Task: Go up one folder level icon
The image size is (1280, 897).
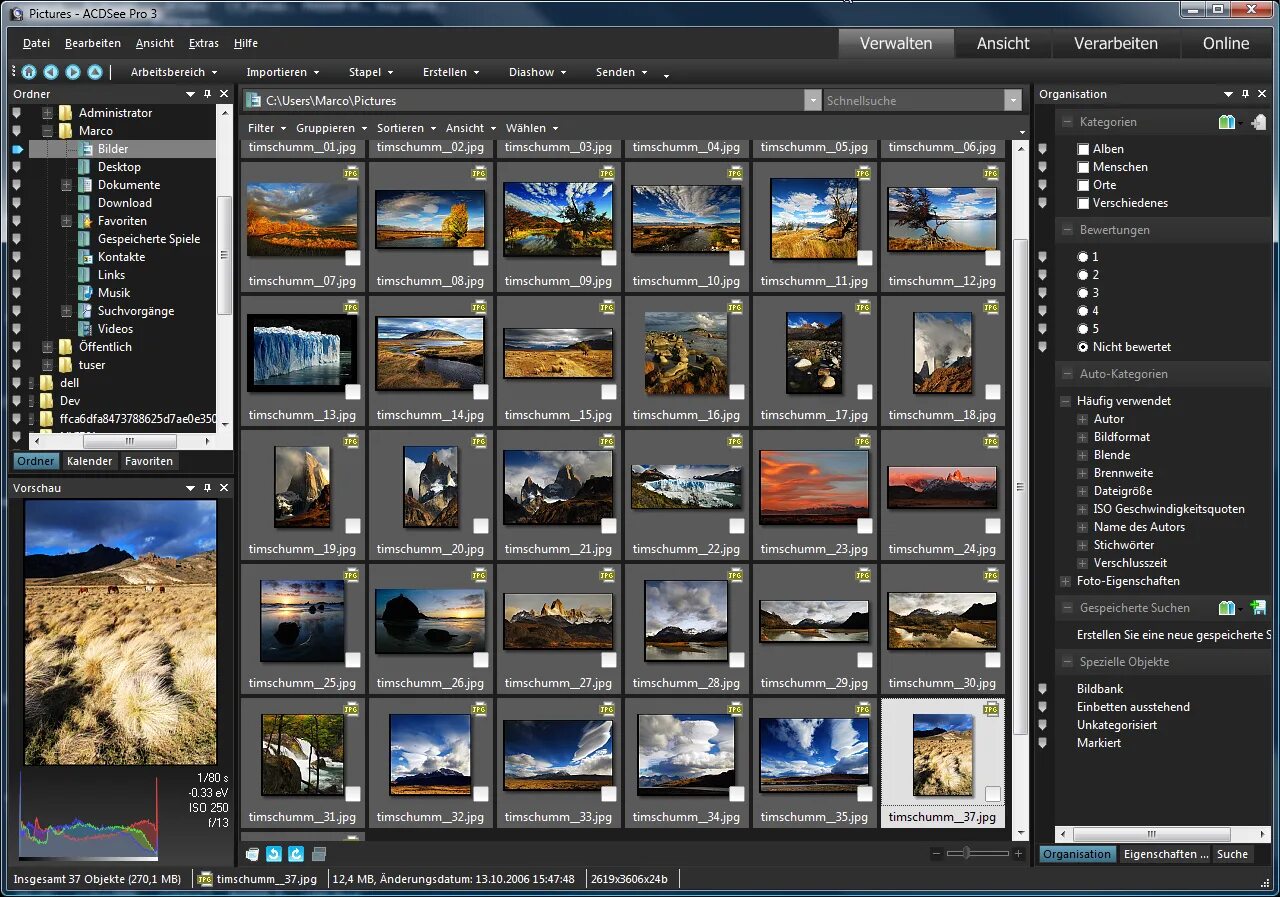Action: [95, 72]
